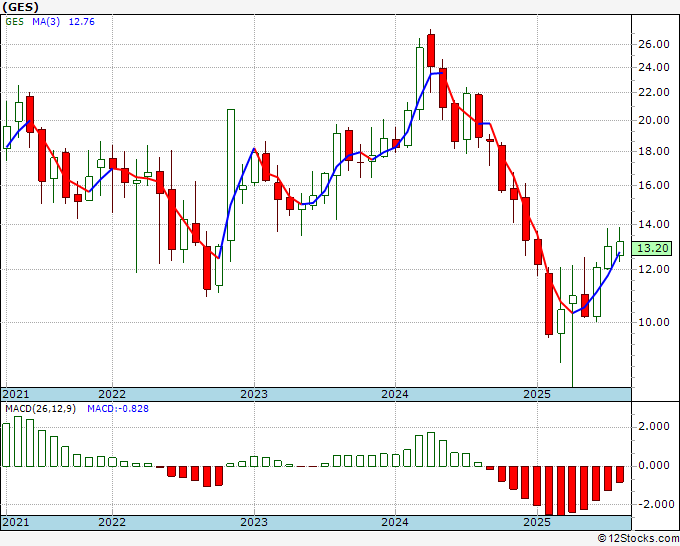
Task: Click the MACD:-0.828 value label
Action: tap(118, 409)
